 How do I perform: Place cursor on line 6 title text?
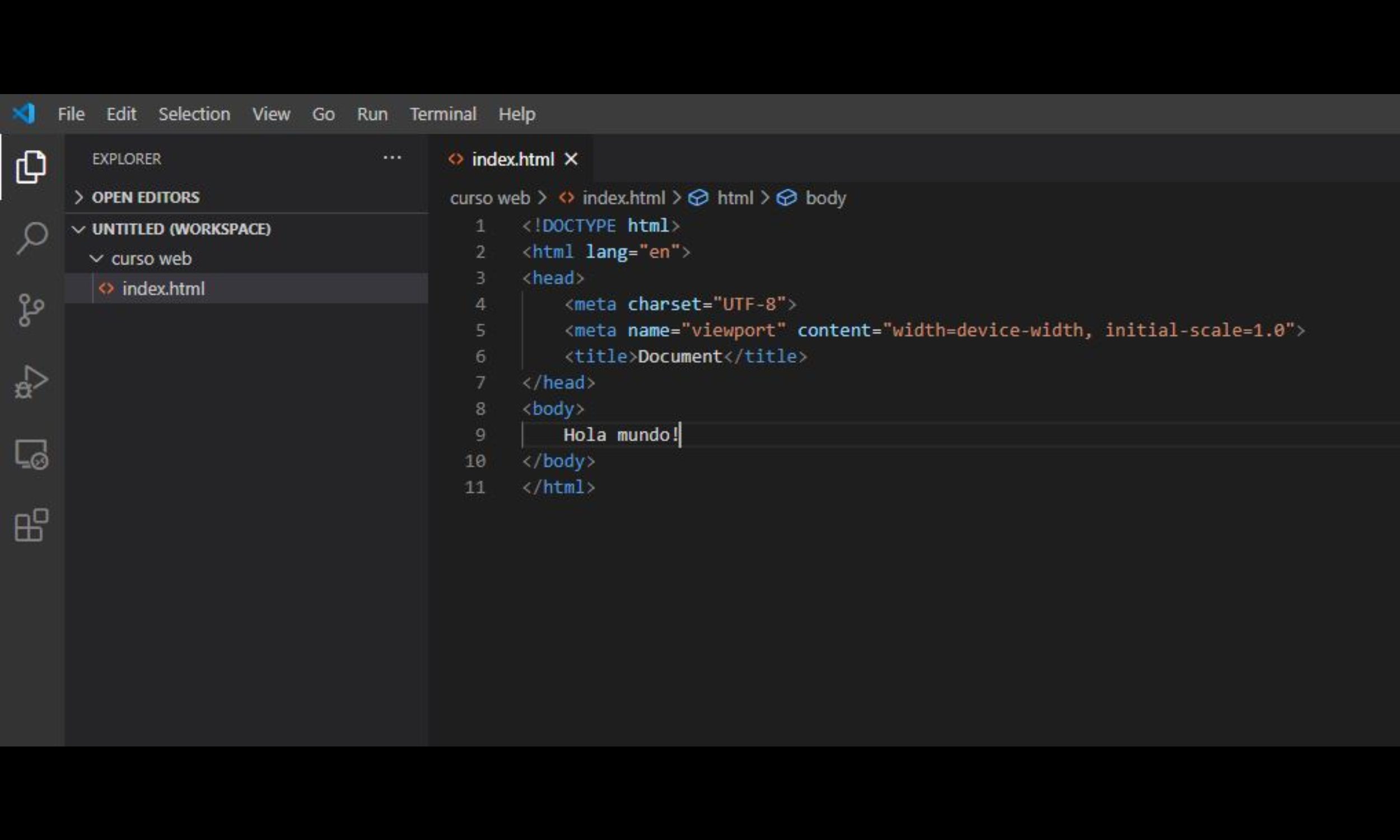(x=679, y=357)
